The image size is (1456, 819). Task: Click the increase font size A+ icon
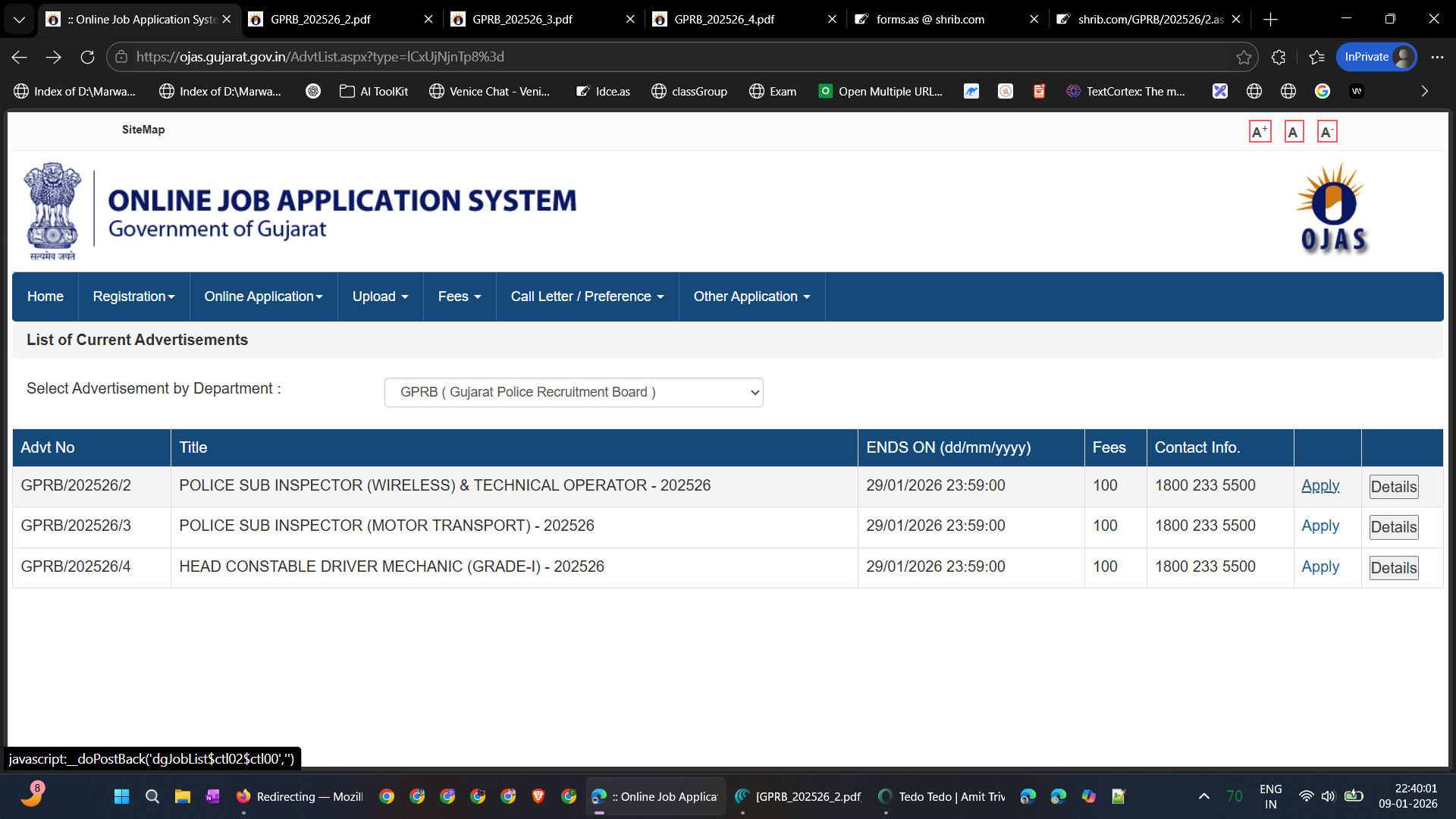coord(1260,132)
